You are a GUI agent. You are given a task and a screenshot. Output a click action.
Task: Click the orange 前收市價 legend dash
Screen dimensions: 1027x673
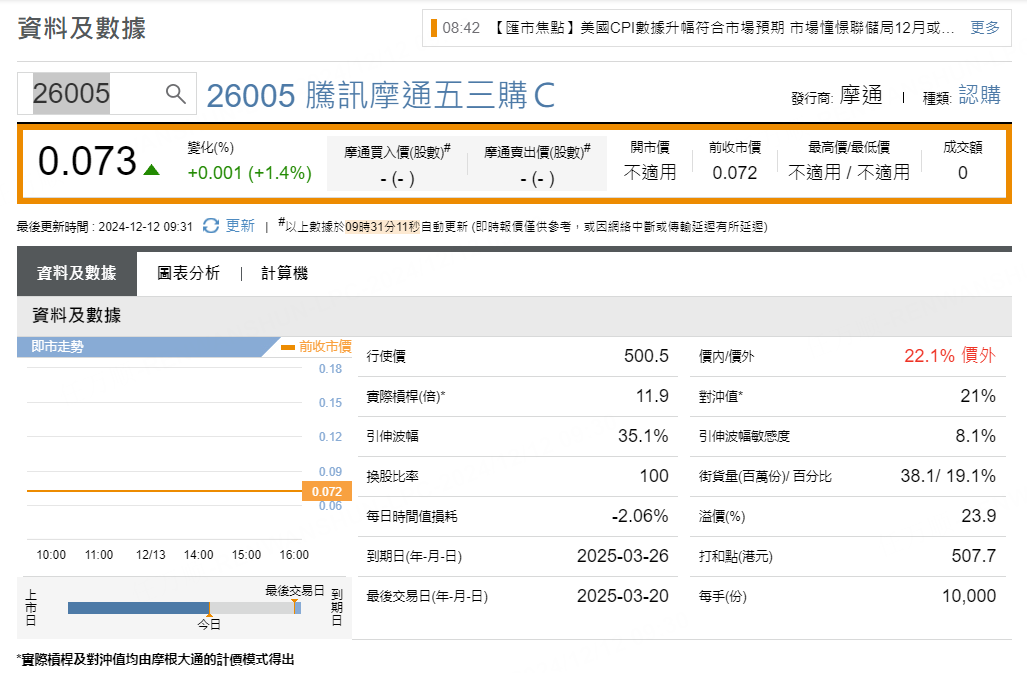(x=288, y=347)
